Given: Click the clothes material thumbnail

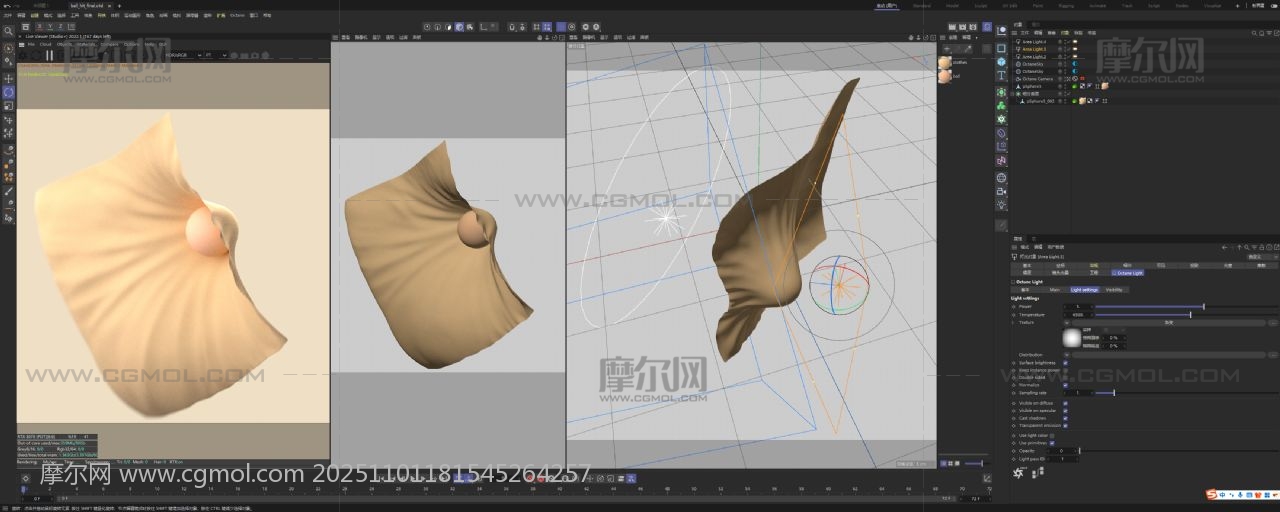Looking at the screenshot, I should 945,62.
